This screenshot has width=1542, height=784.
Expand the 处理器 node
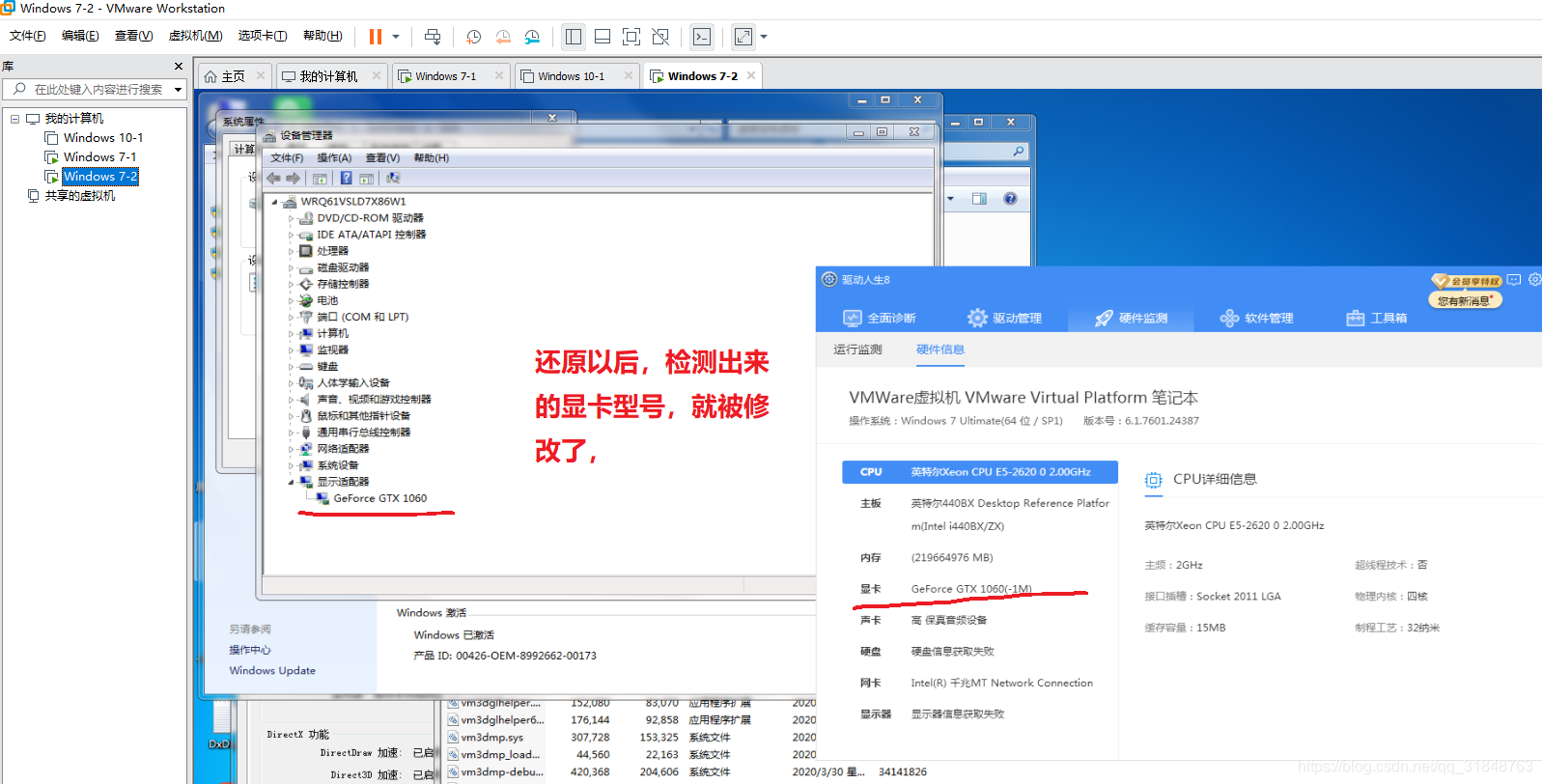291,251
